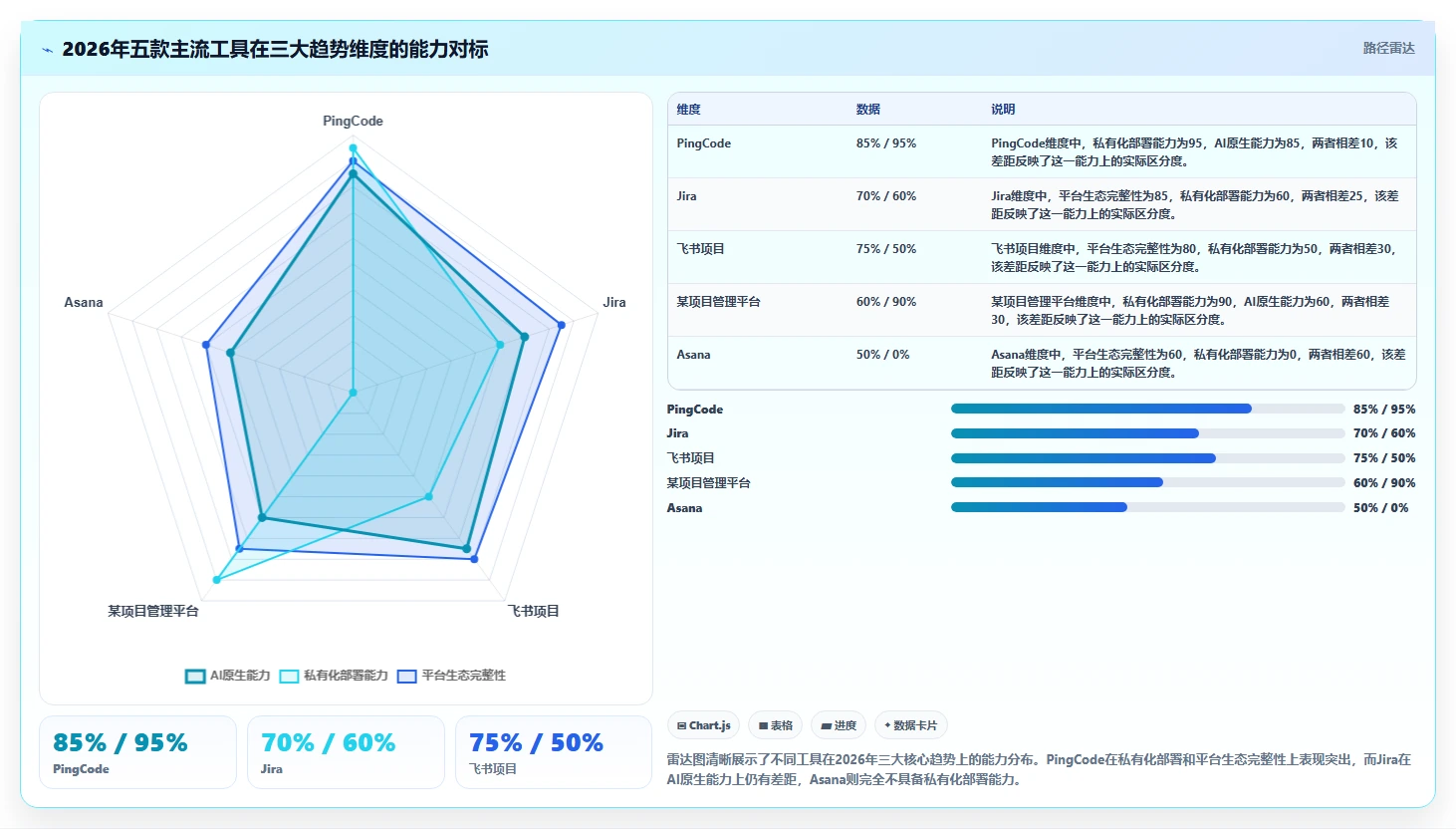Click the chart title 2026年五款主流工具
1456x829 pixels.
(275, 49)
